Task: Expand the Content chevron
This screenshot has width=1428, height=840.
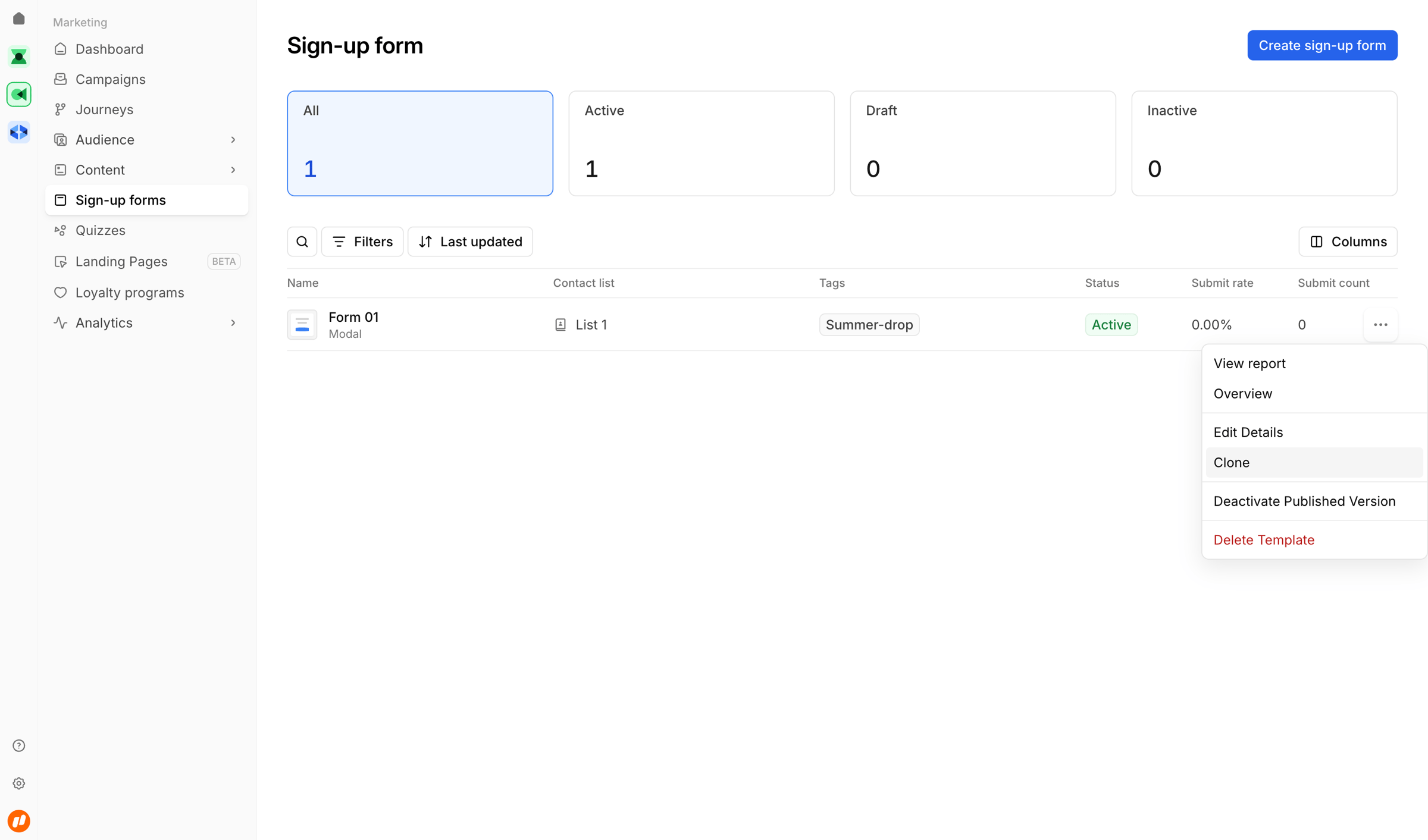Action: pos(233,170)
